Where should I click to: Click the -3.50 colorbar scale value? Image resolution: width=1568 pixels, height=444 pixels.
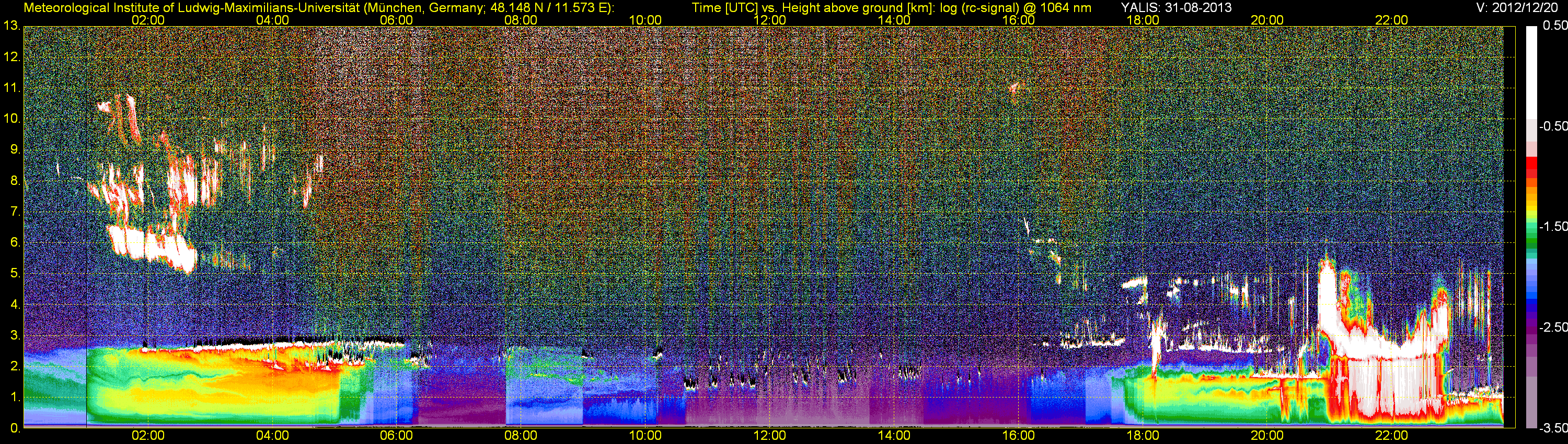click(x=1553, y=428)
